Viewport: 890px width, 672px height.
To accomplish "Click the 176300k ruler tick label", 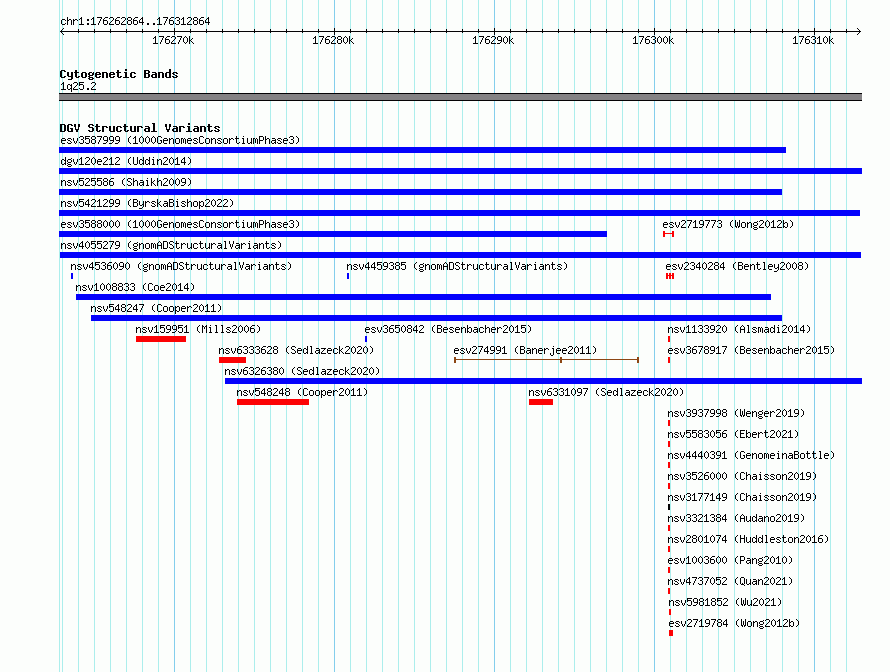I will [653, 40].
